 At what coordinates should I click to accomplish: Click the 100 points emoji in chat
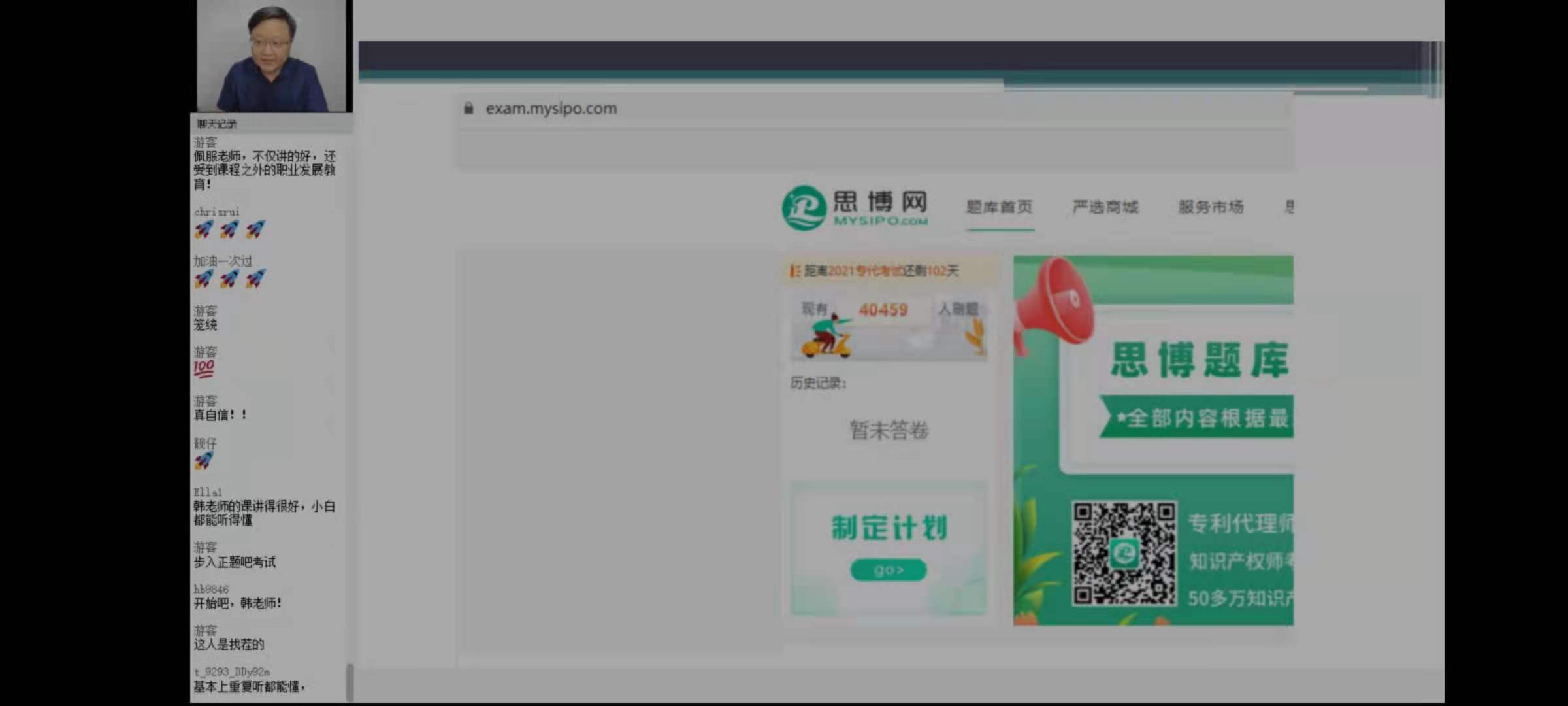click(203, 369)
